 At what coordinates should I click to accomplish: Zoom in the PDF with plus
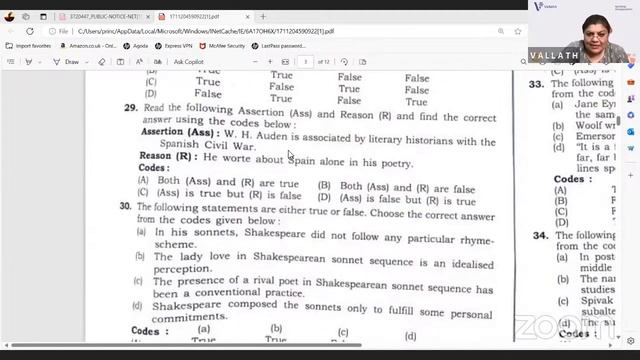(x=270, y=62)
